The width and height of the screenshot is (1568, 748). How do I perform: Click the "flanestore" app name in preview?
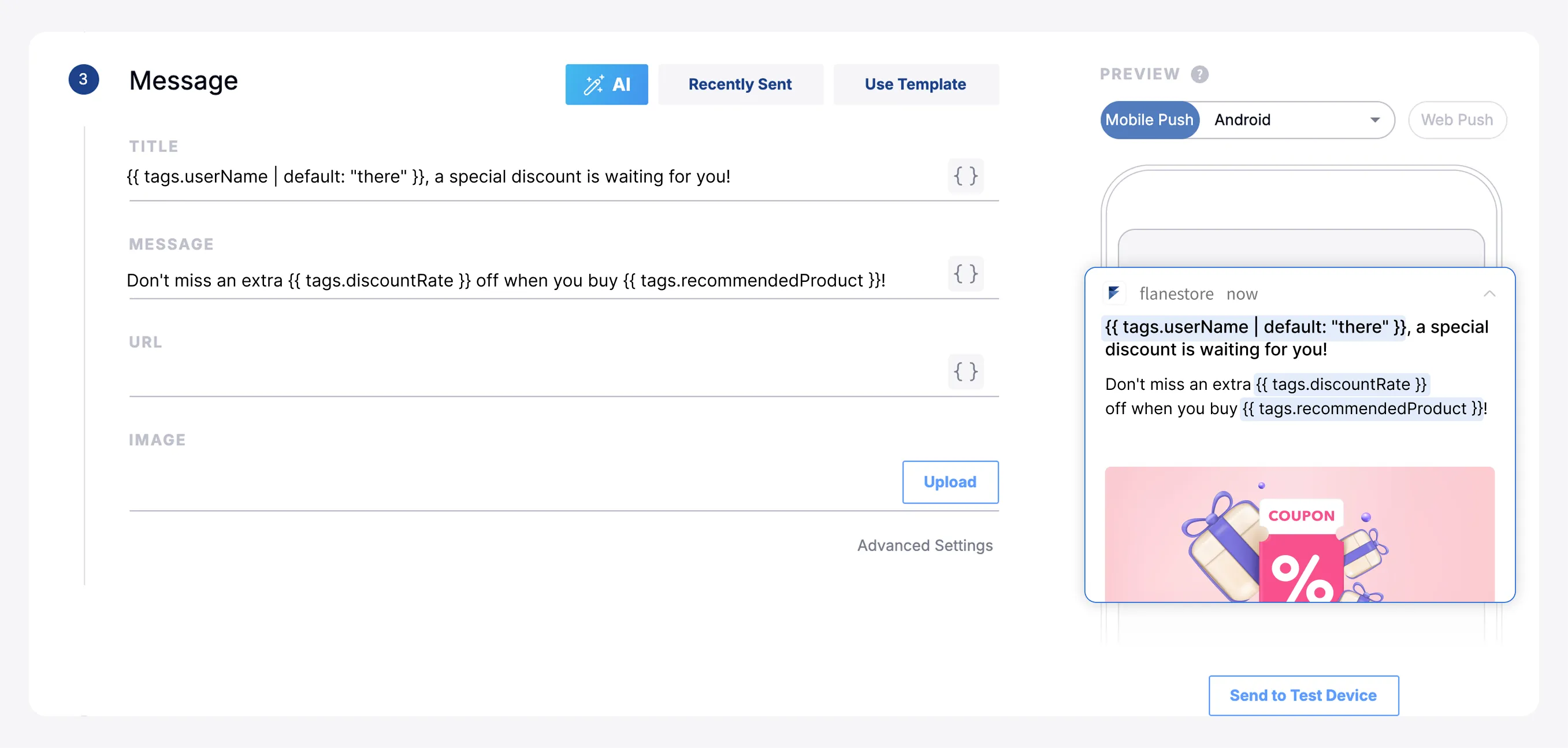1176,294
